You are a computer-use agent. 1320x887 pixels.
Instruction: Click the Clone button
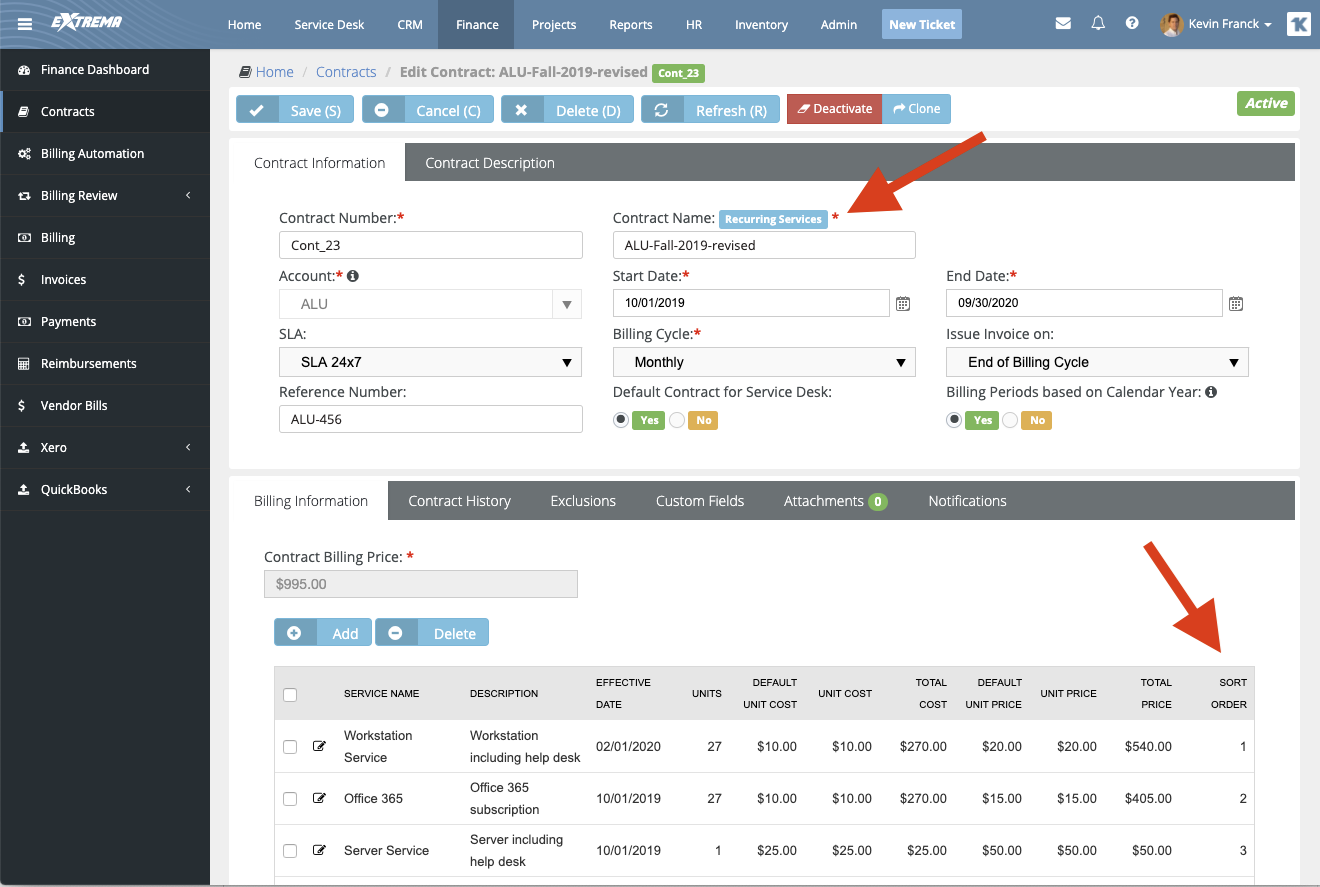click(916, 109)
